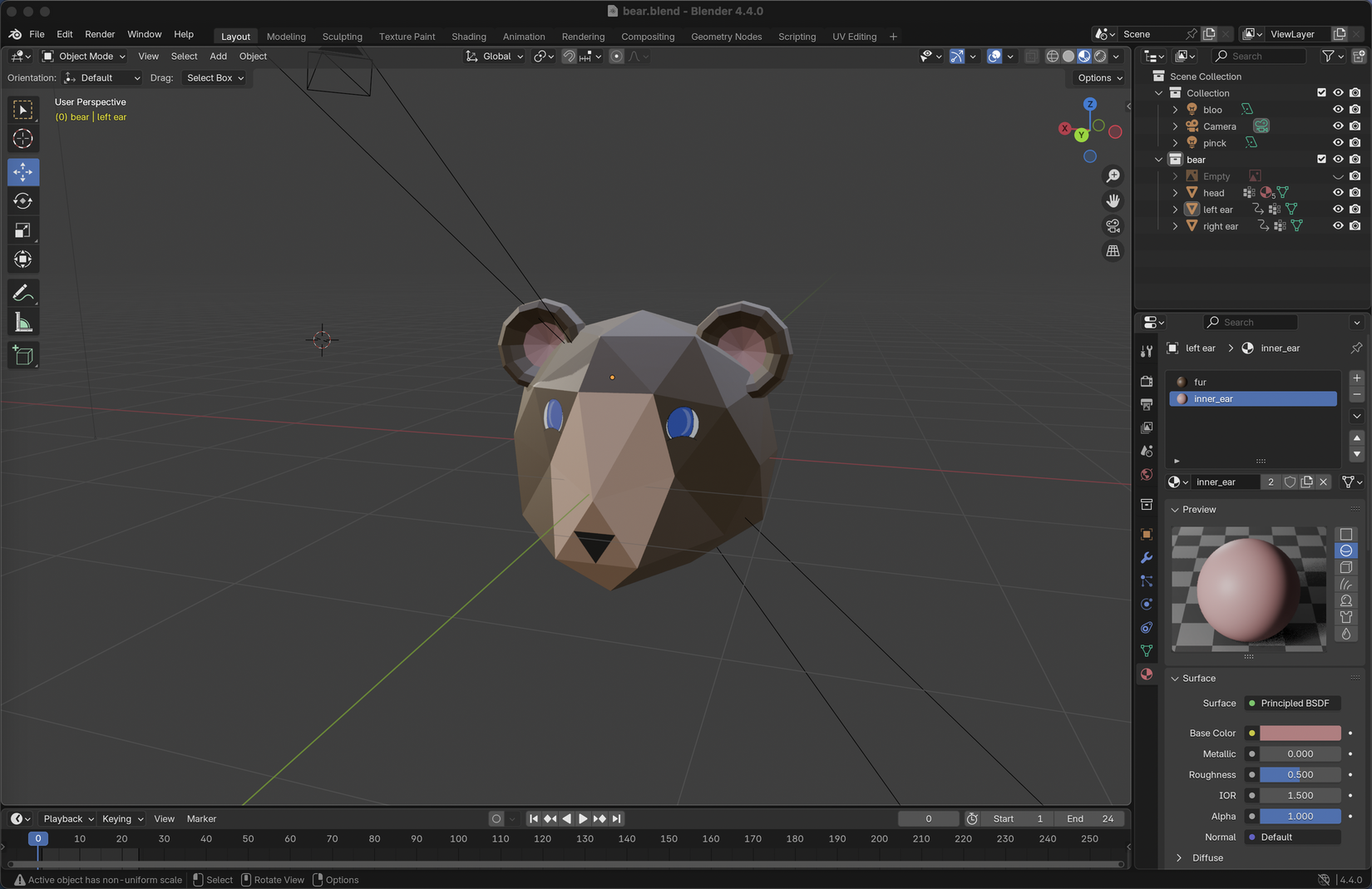
Task: Hide the Camera object in viewport
Action: coord(1338,126)
